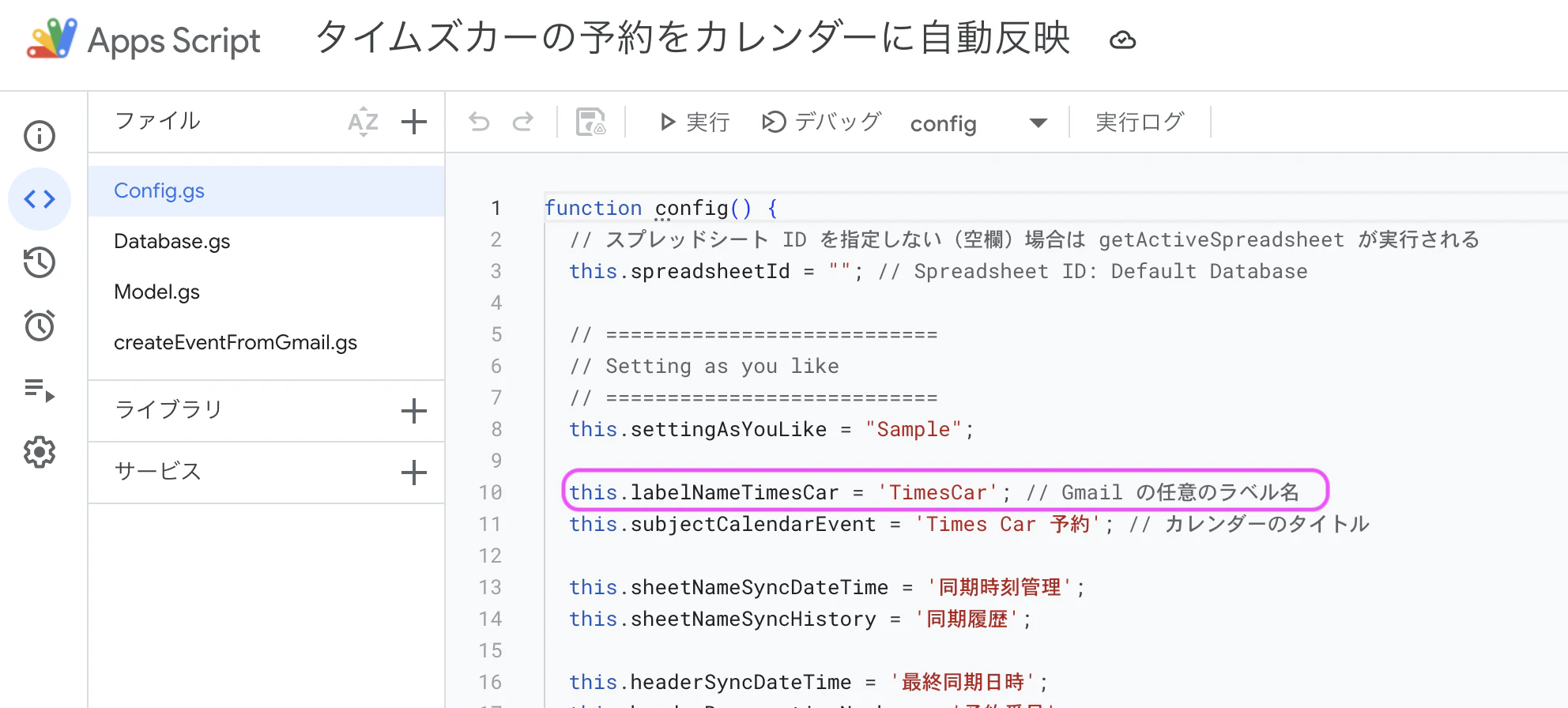Image resolution: width=1568 pixels, height=708 pixels.
Task: Undo the last edit
Action: click(479, 122)
